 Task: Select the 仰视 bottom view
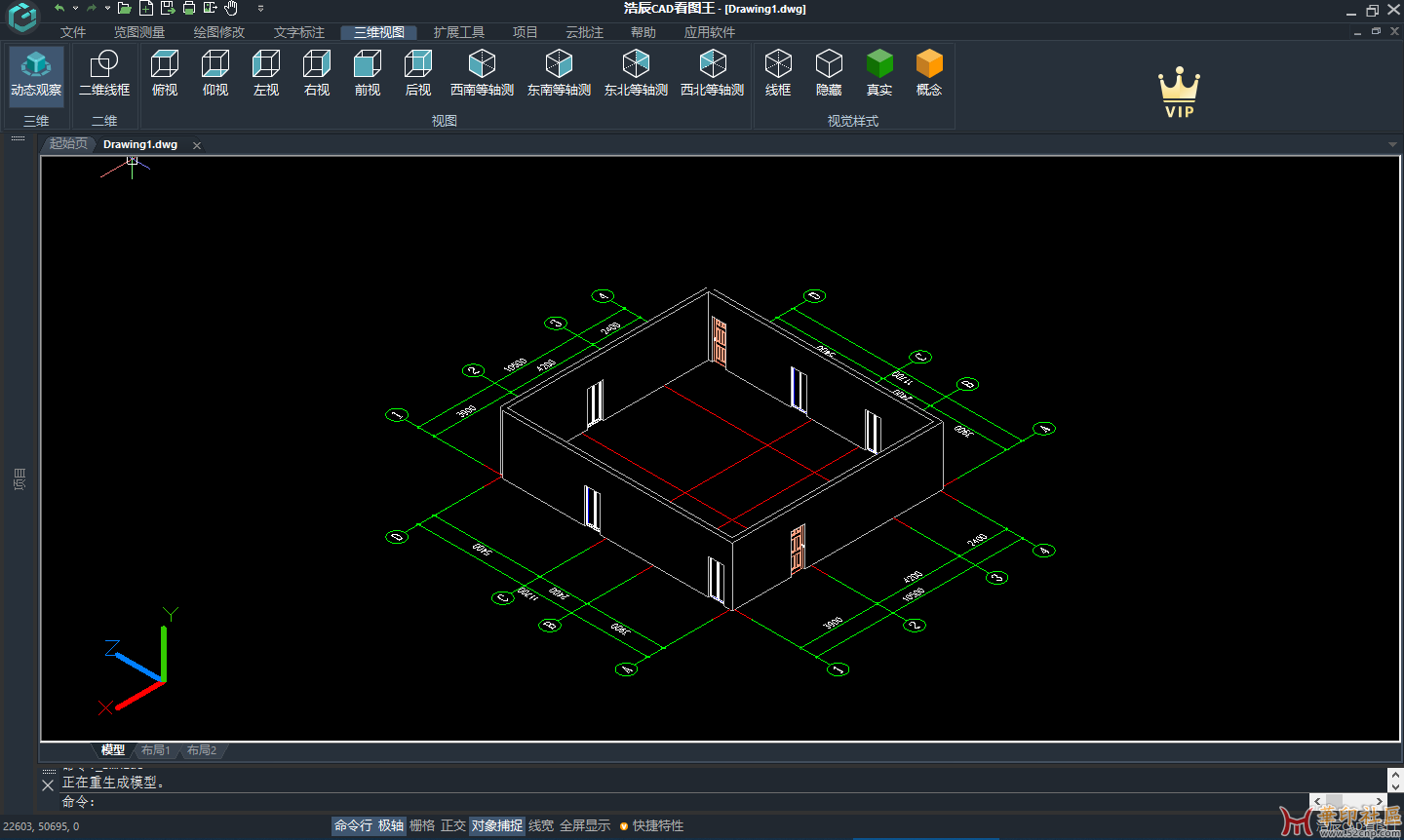(215, 75)
